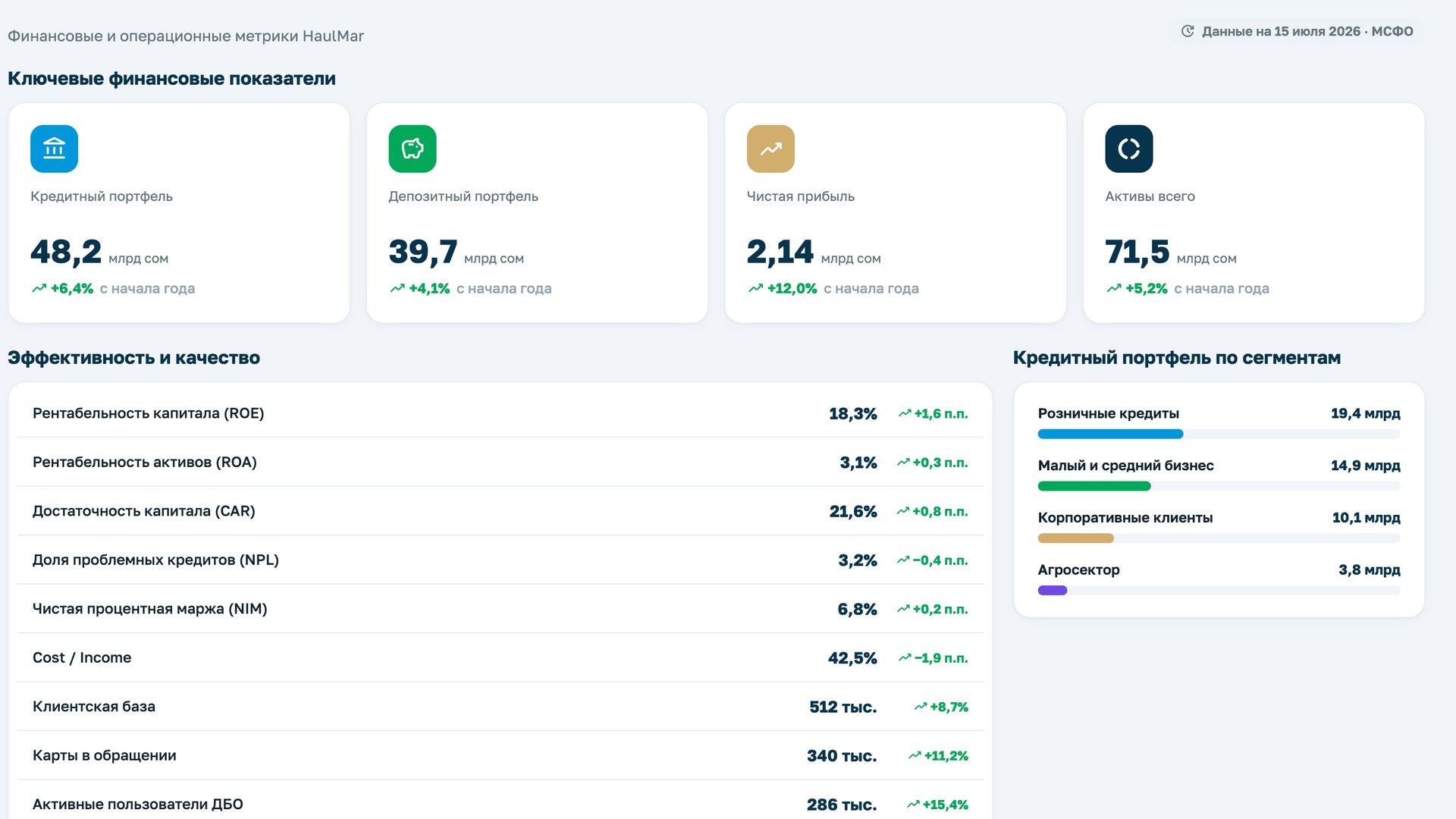This screenshot has width=1456, height=819.
Task: Click the 10,1 млрд corporate clients amount
Action: point(1367,518)
